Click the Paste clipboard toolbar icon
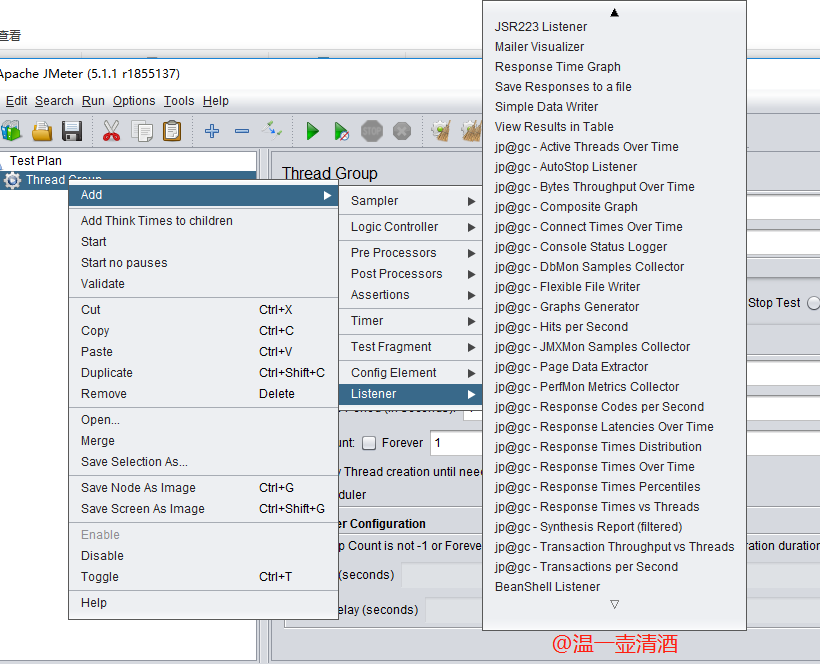The image size is (820, 664). (172, 131)
